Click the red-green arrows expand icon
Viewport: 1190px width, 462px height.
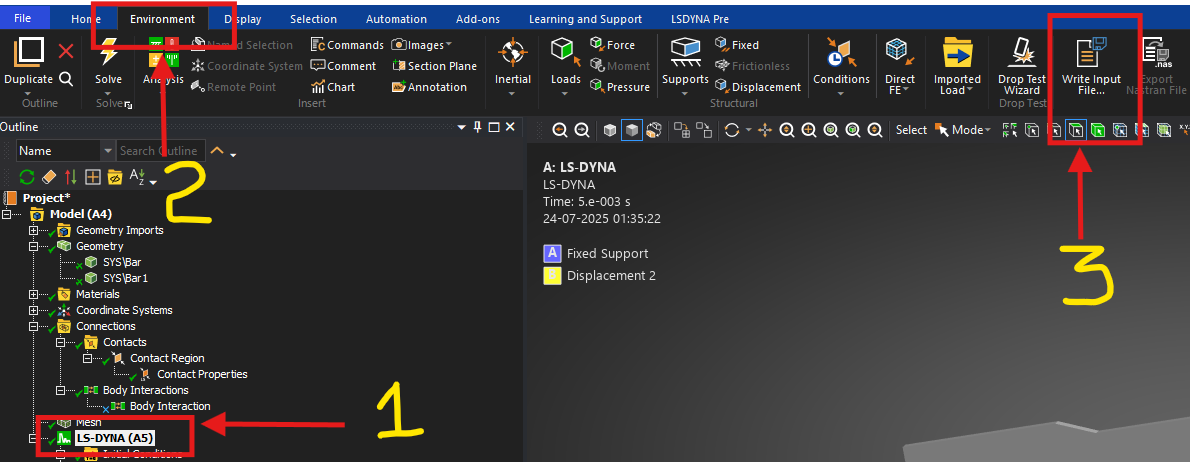pos(71,177)
